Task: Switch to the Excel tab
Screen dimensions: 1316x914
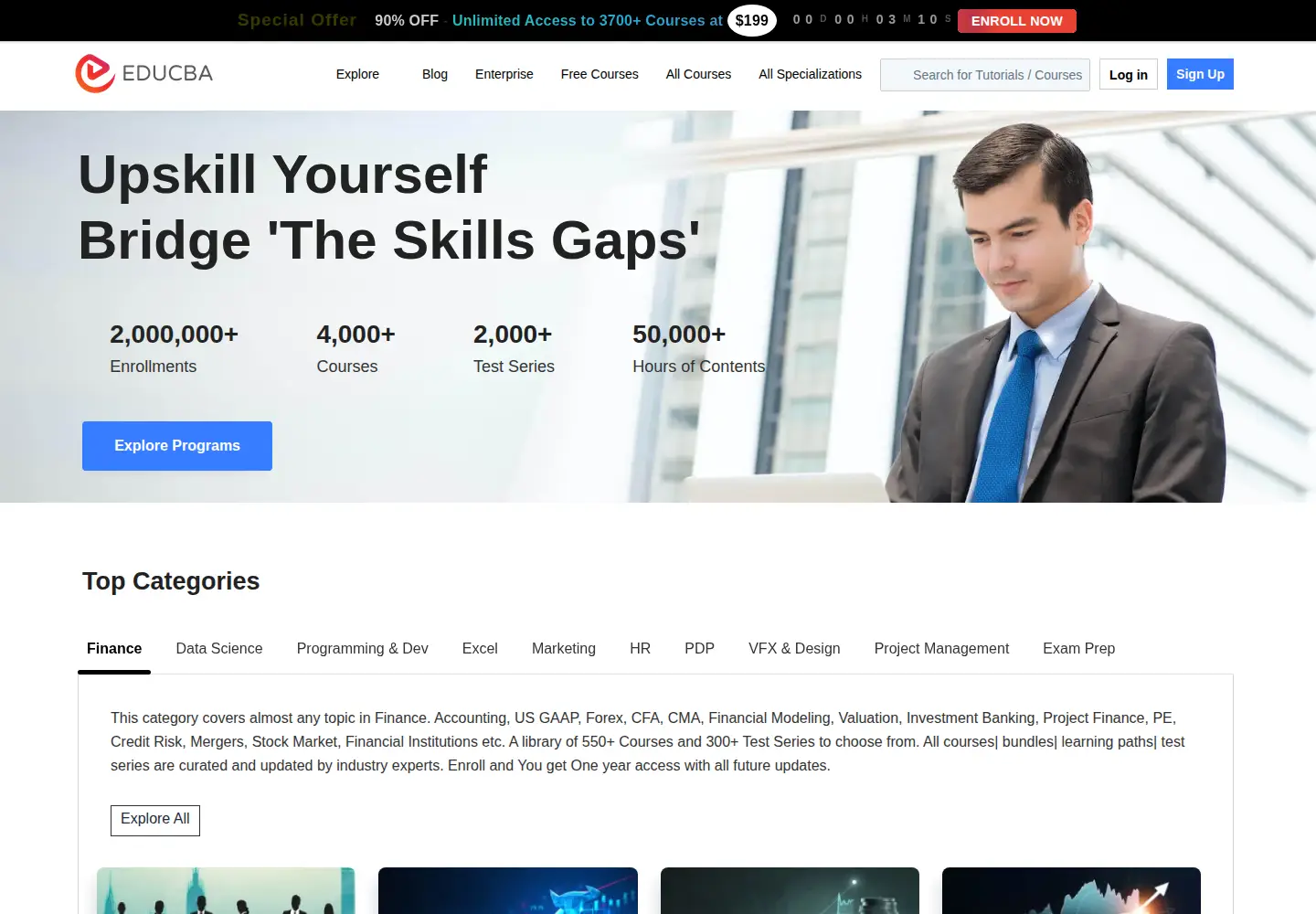Action: click(x=480, y=649)
